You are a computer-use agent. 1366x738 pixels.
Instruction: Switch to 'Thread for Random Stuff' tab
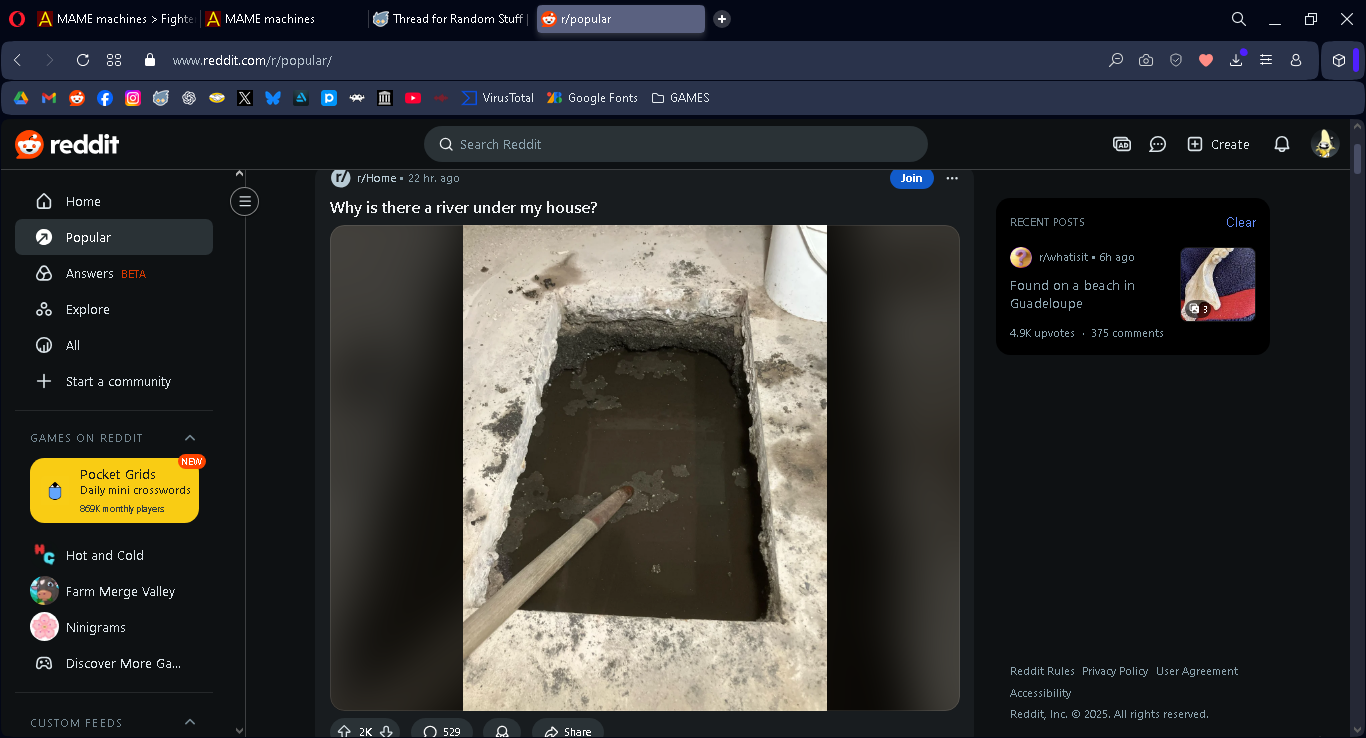click(450, 19)
